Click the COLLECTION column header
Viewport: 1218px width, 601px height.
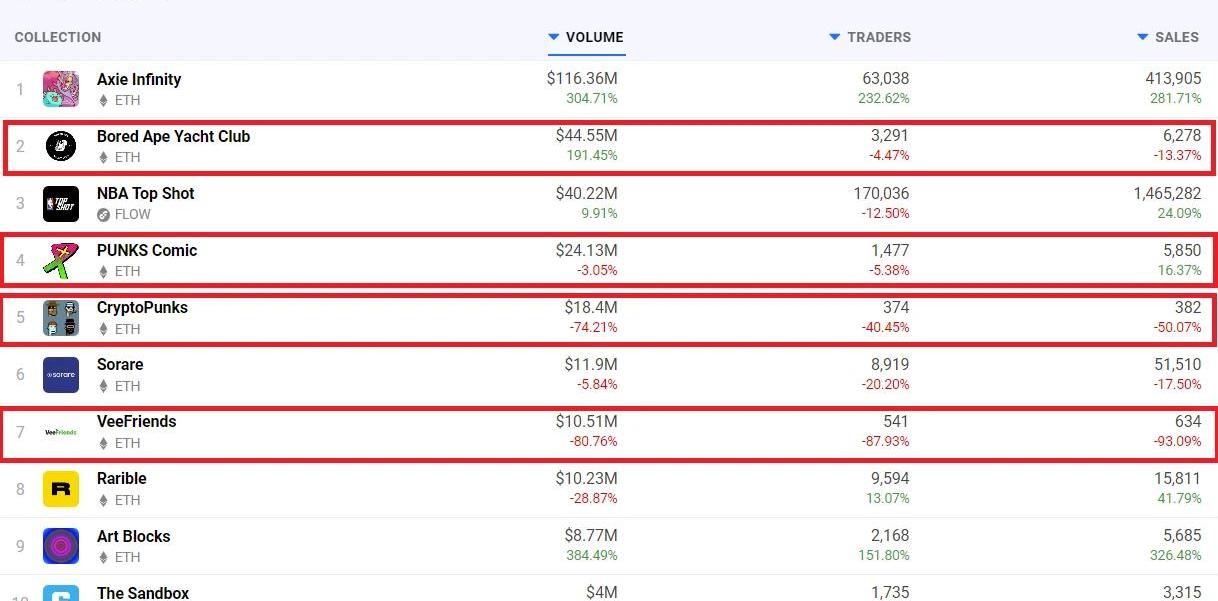tap(58, 37)
